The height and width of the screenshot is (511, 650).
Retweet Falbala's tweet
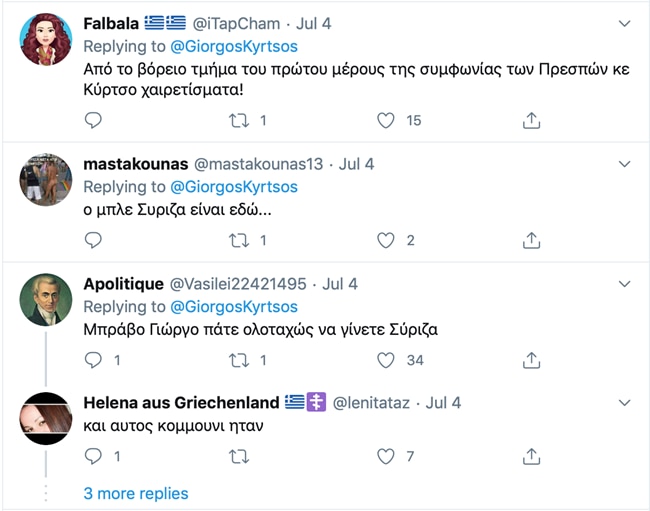pyautogui.click(x=239, y=120)
